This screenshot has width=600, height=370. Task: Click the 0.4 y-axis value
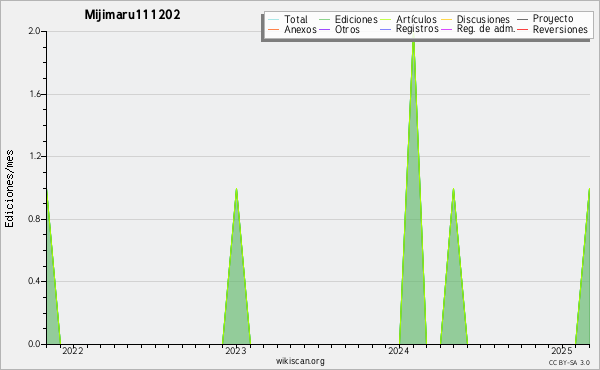pos(34,281)
